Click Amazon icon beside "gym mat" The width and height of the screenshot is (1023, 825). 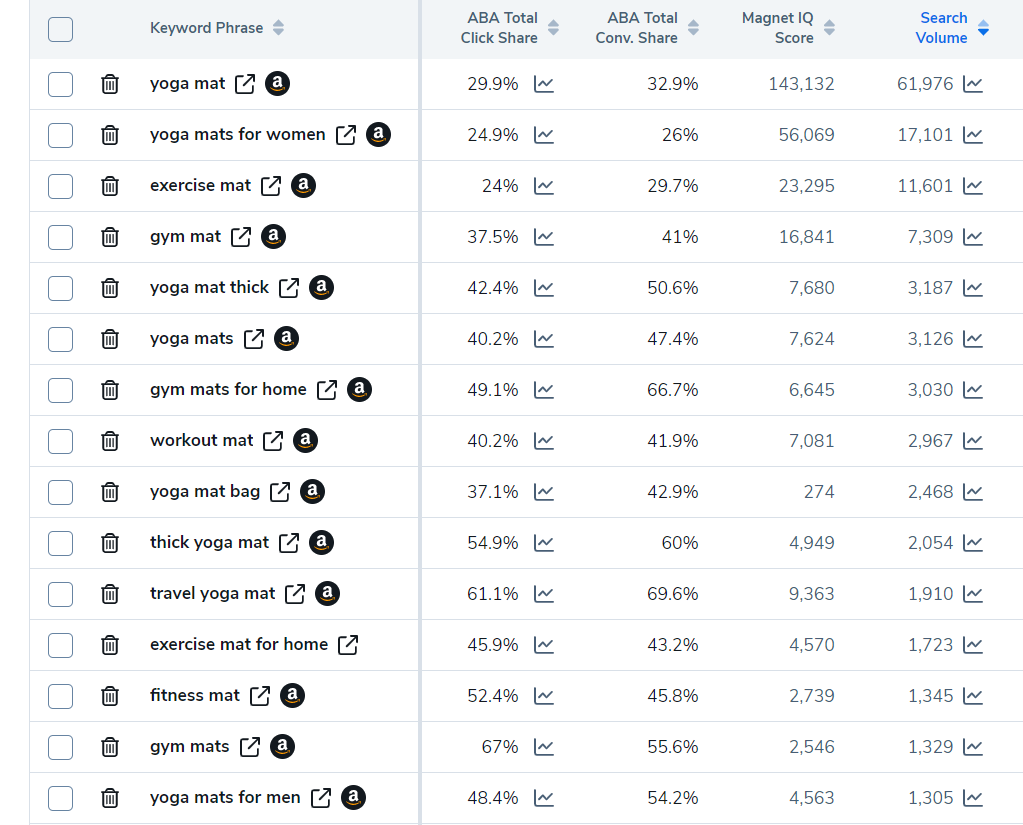[273, 237]
